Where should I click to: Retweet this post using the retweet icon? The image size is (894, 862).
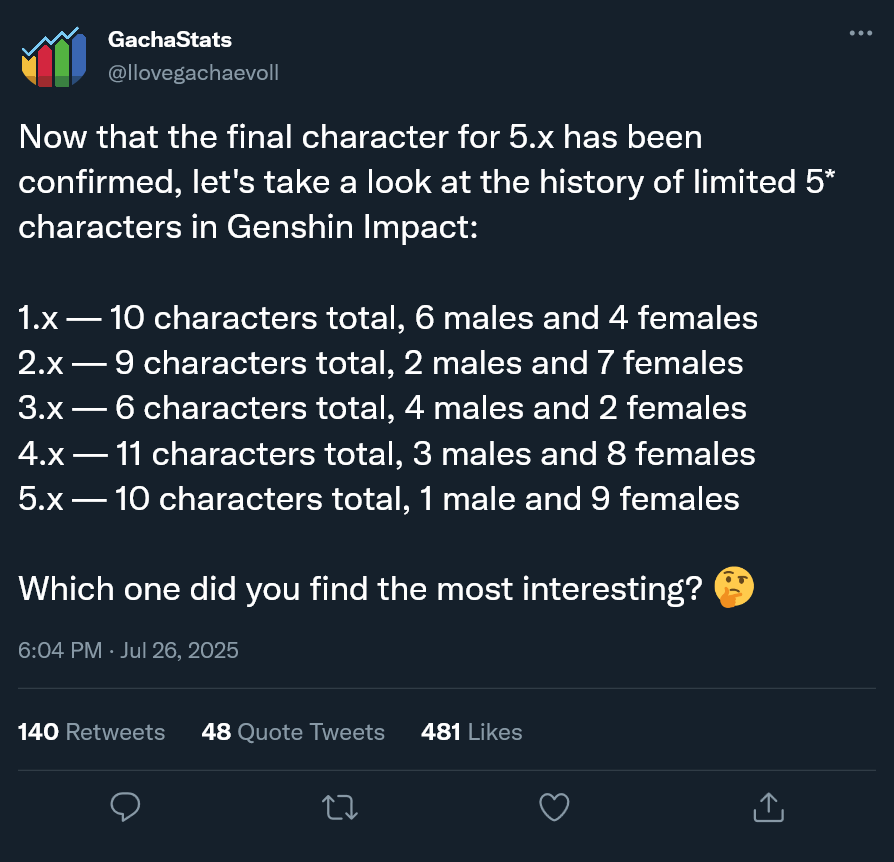point(339,807)
